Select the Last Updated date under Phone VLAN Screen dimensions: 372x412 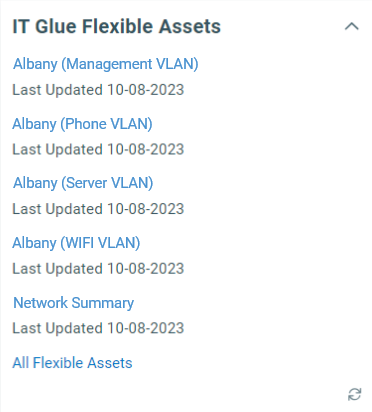tap(146, 149)
